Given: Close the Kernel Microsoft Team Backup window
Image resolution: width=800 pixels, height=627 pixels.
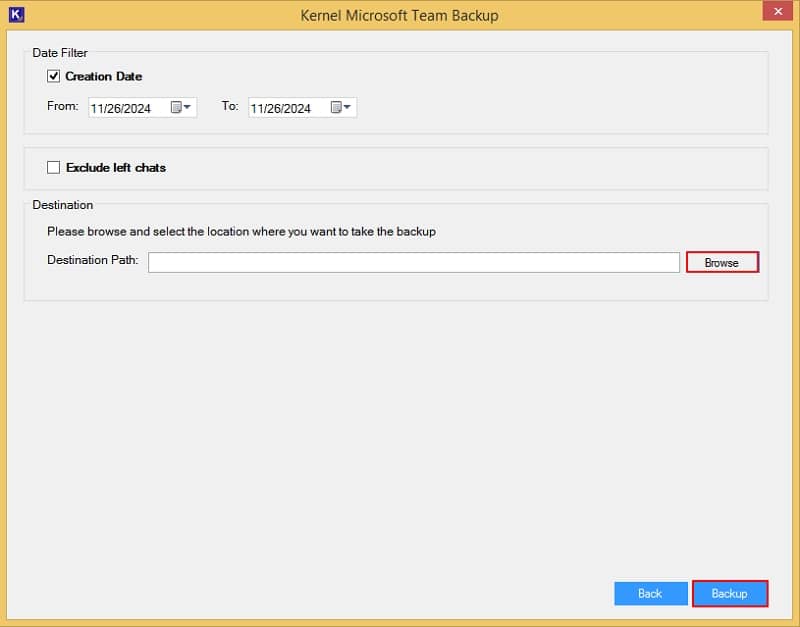Looking at the screenshot, I should point(773,12).
